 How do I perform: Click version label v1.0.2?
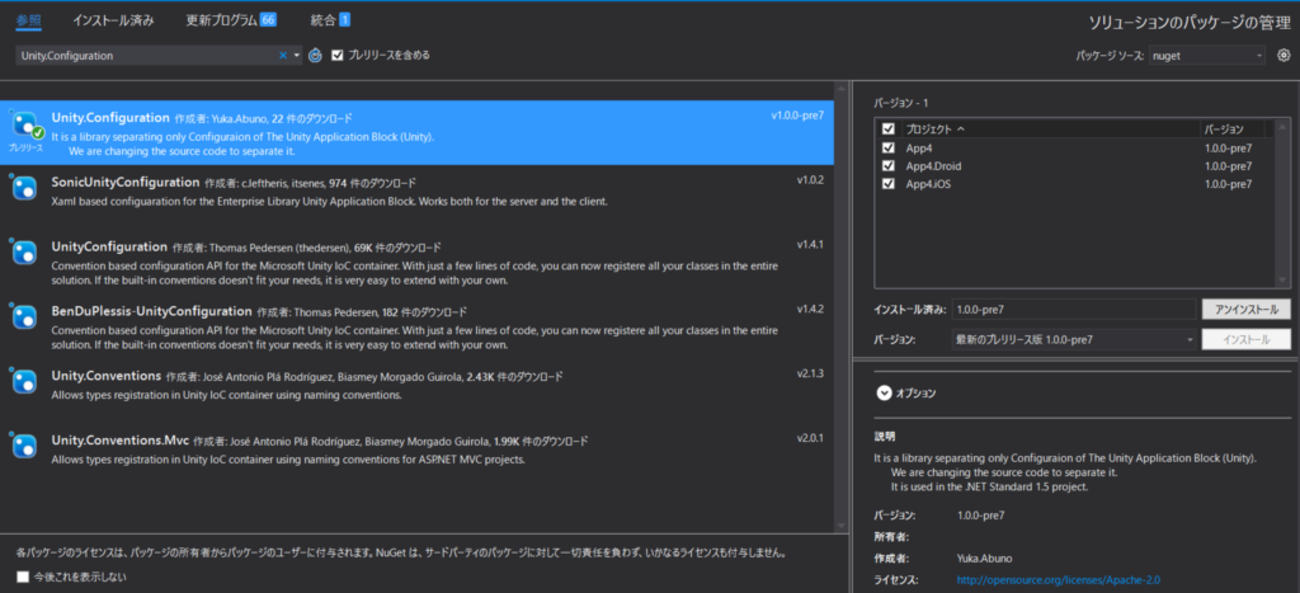pyautogui.click(x=810, y=180)
